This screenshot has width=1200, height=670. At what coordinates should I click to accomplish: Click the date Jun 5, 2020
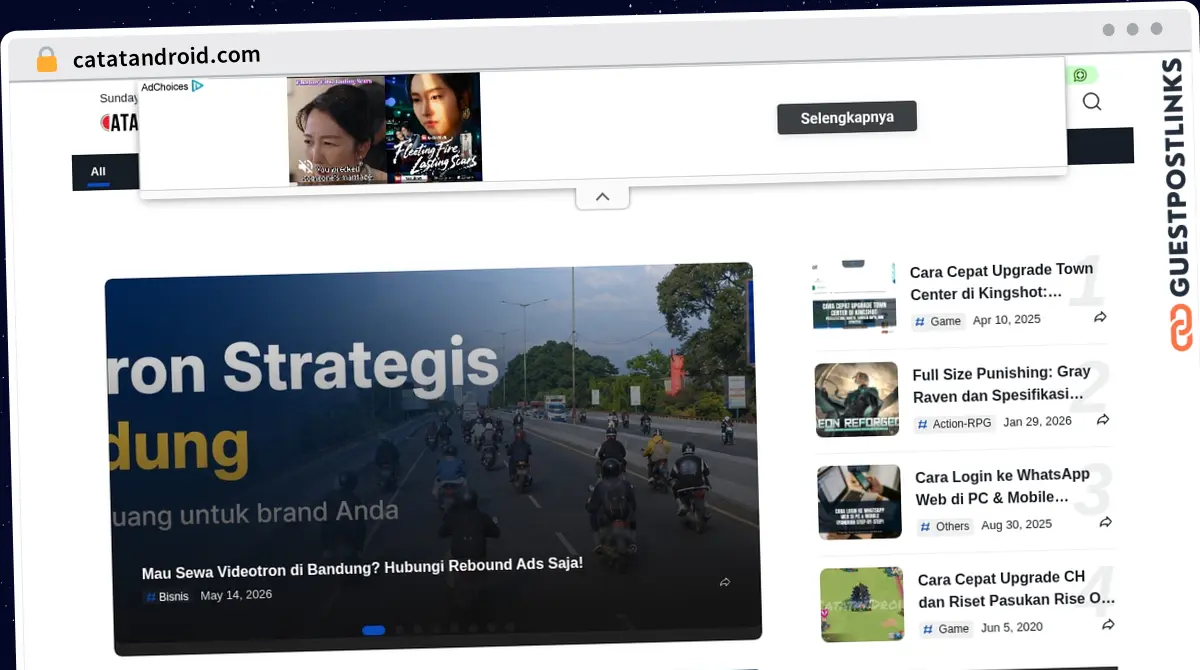[1012, 627]
